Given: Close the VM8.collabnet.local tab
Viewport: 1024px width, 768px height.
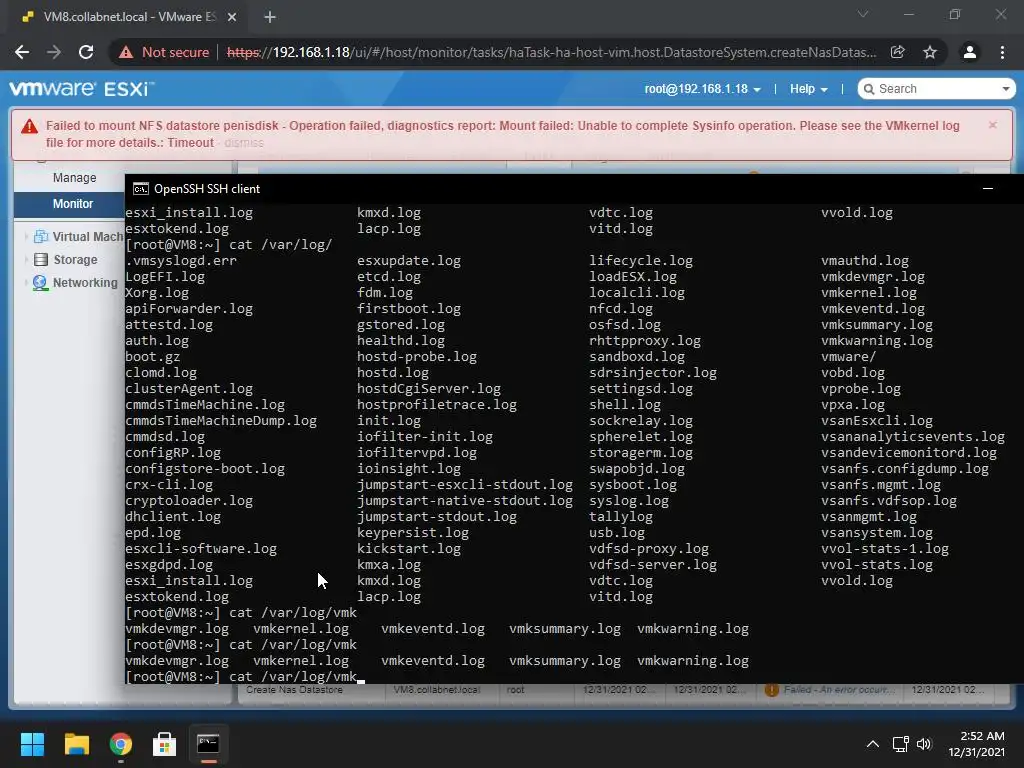Looking at the screenshot, I should point(232,17).
